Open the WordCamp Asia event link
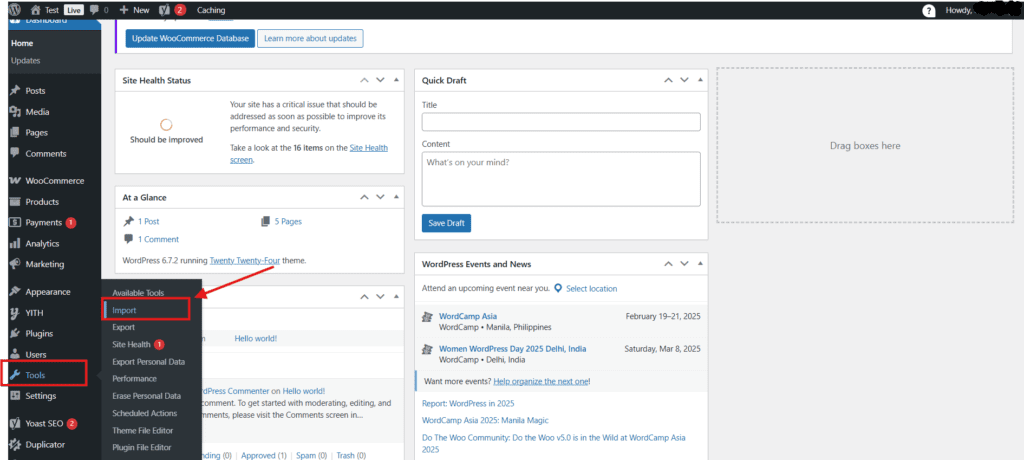The width and height of the screenshot is (1024, 460). tap(468, 316)
